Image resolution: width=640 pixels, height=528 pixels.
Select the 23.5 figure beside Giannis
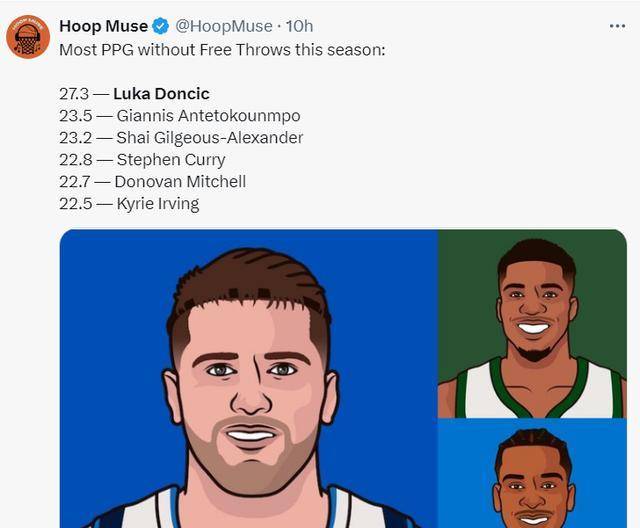point(74,116)
